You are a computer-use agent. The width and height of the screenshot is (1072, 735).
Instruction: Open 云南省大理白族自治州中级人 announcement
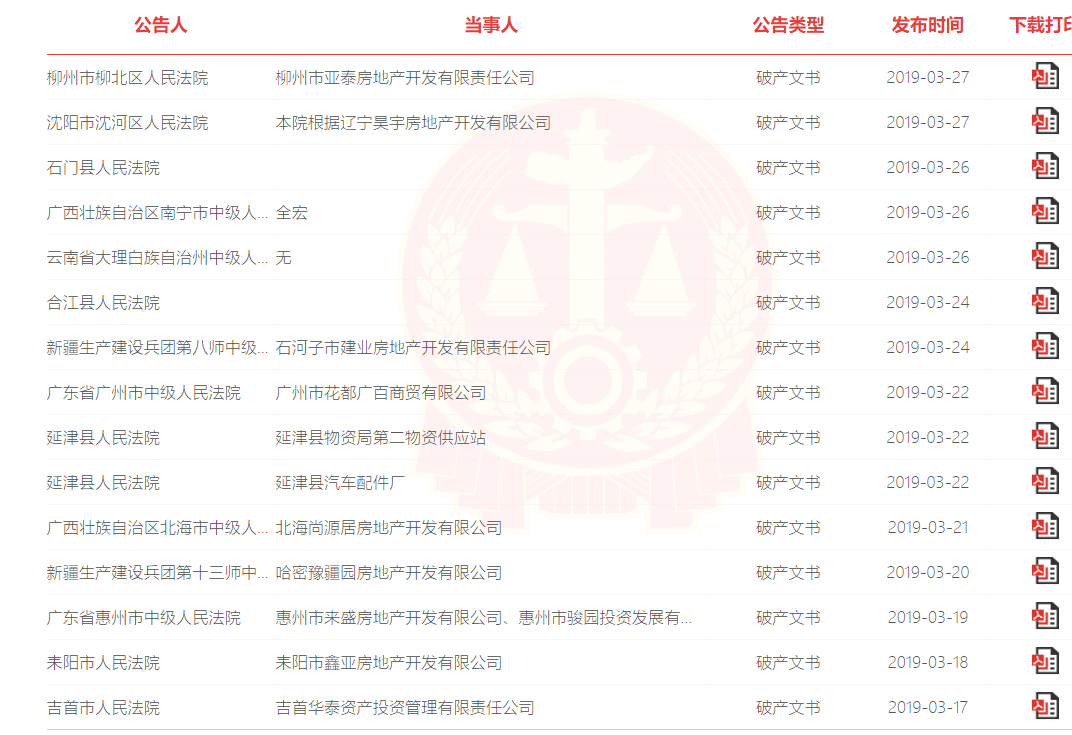point(157,258)
